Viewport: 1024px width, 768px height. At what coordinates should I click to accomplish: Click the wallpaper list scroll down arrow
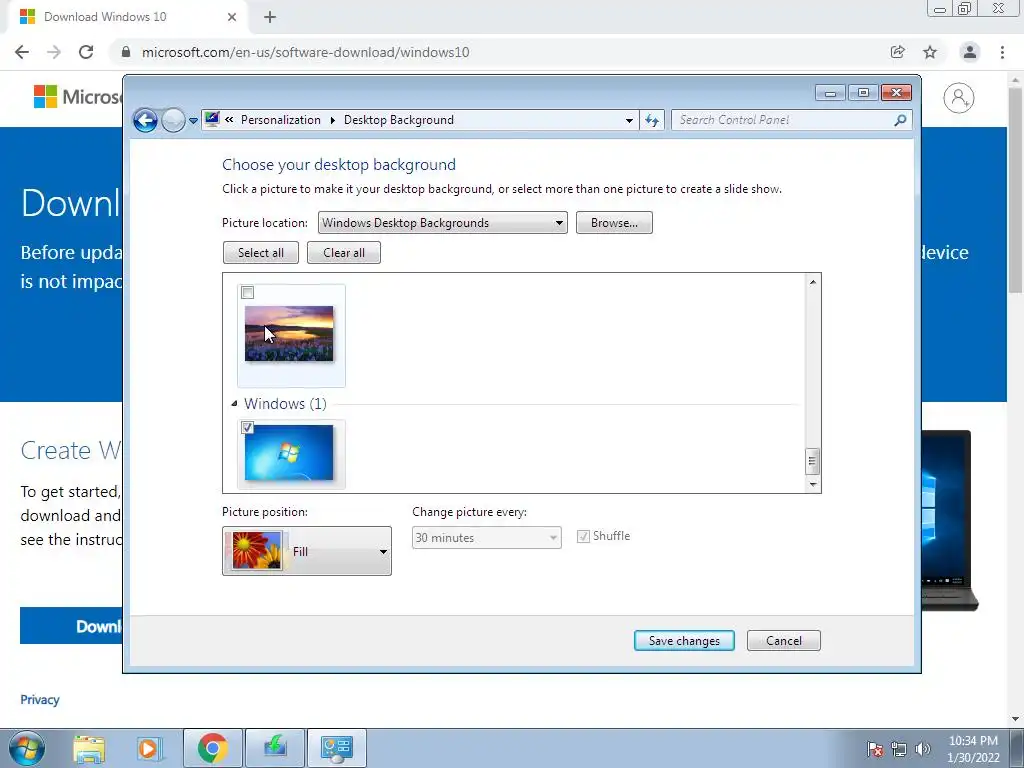[x=812, y=484]
